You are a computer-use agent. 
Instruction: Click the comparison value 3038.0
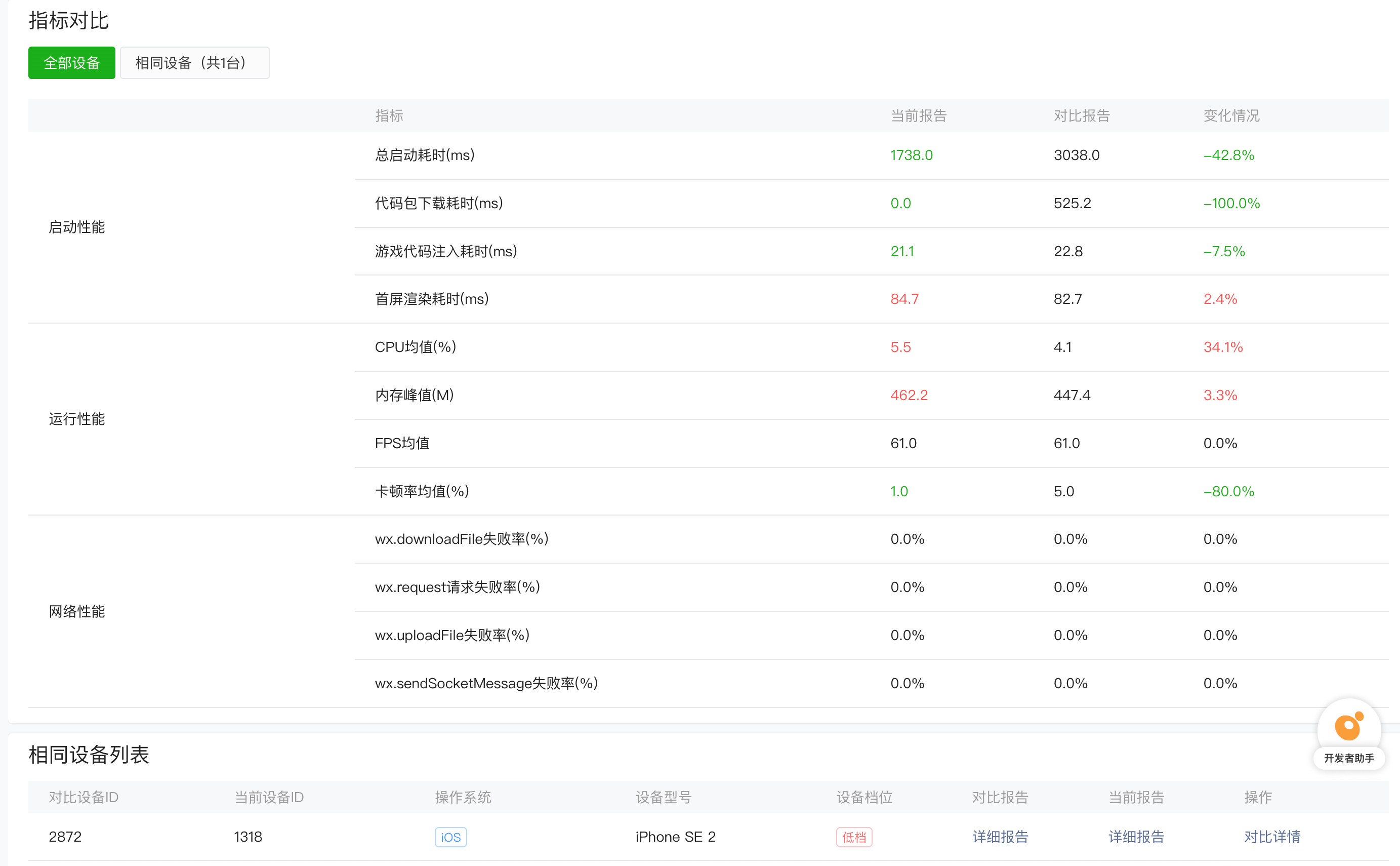click(1077, 155)
